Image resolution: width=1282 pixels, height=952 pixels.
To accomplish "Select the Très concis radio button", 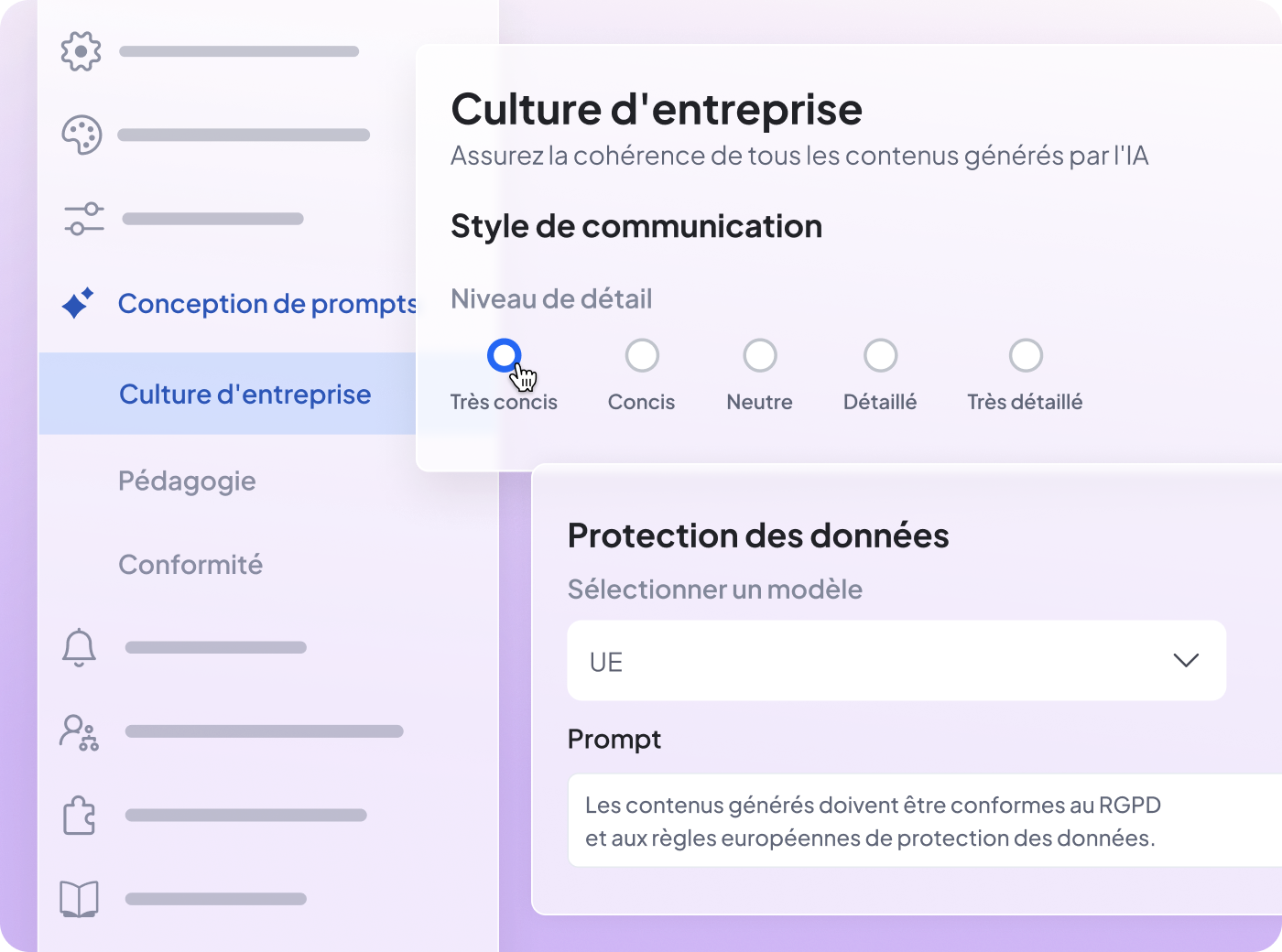I will pos(504,355).
